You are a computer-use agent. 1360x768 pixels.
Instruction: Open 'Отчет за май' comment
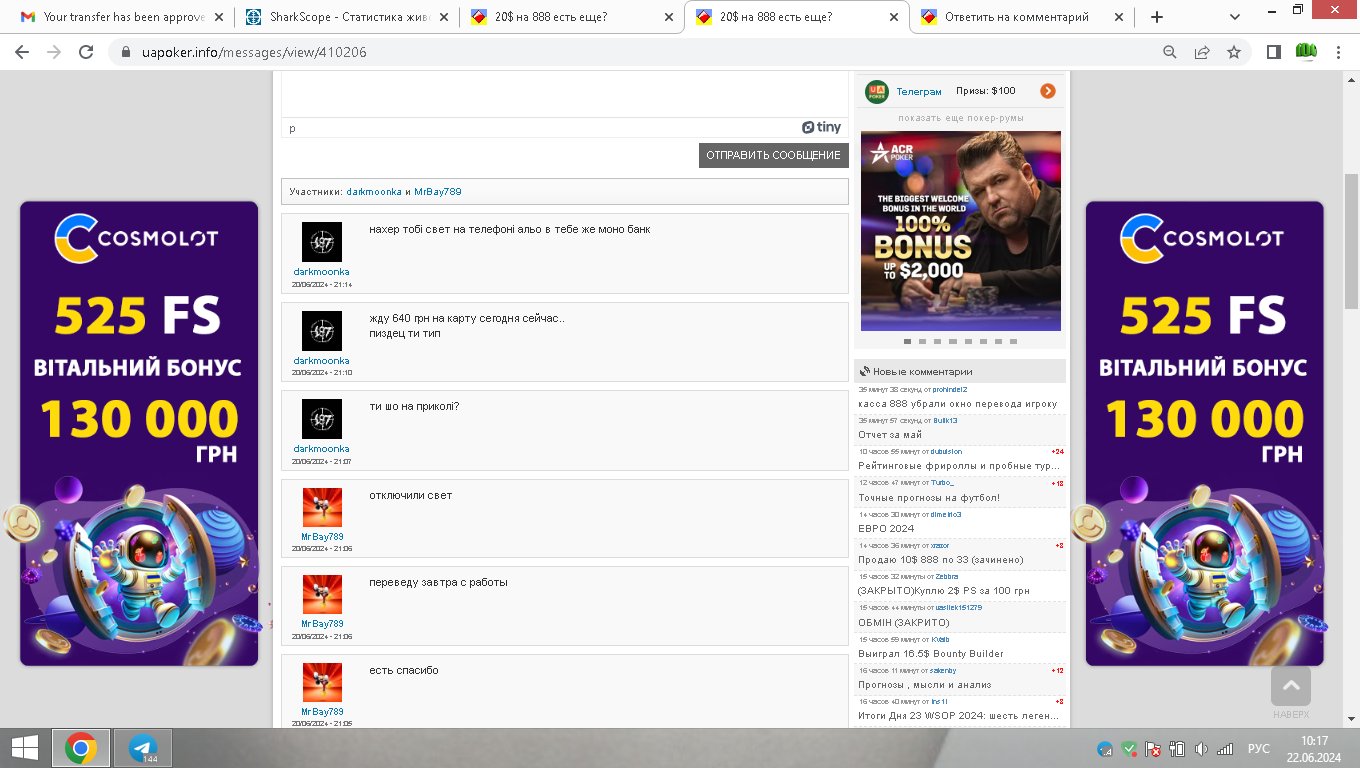coord(890,435)
